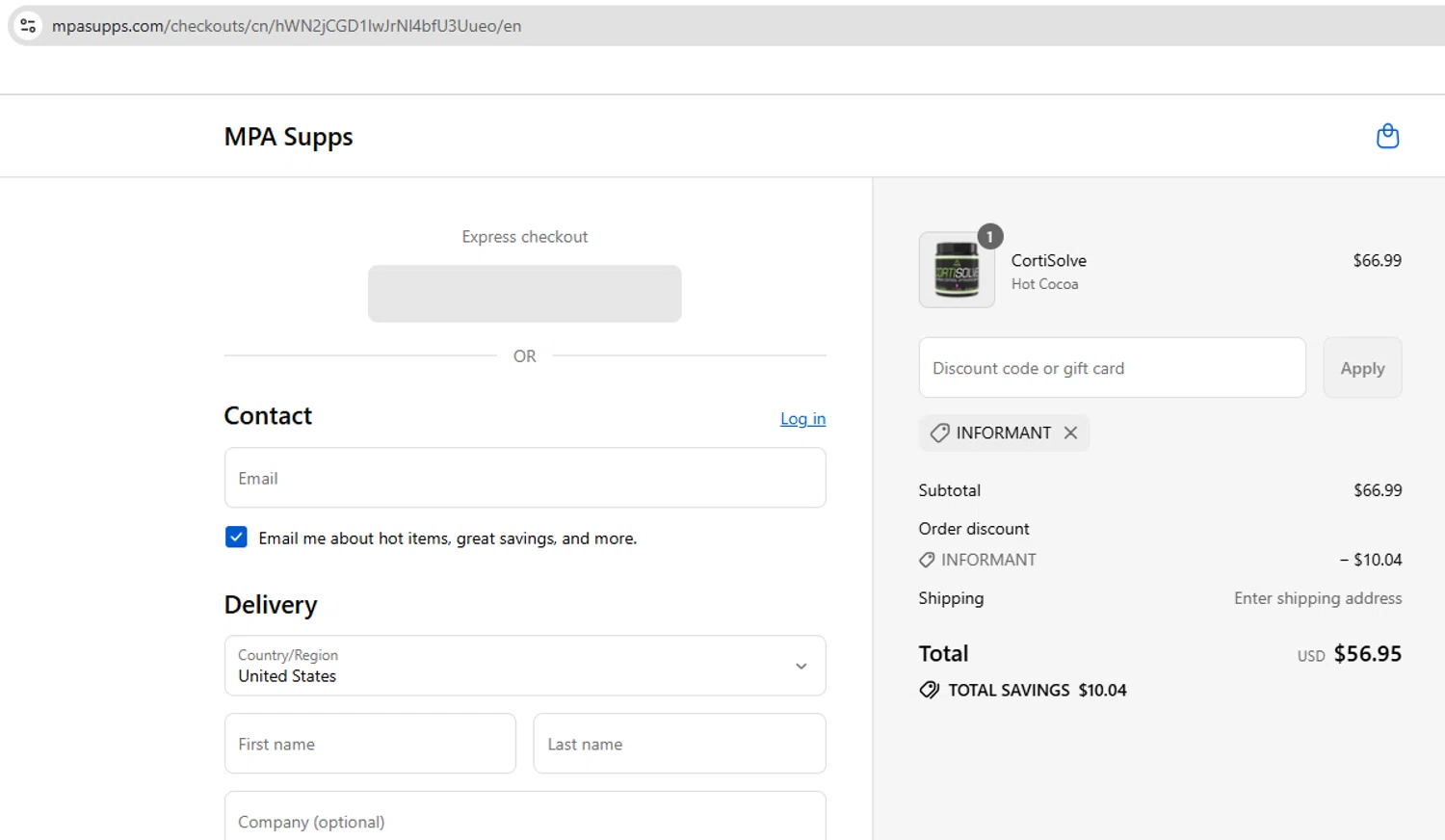Focus the Email input field
Screen dimensions: 1445x840
(x=525, y=478)
